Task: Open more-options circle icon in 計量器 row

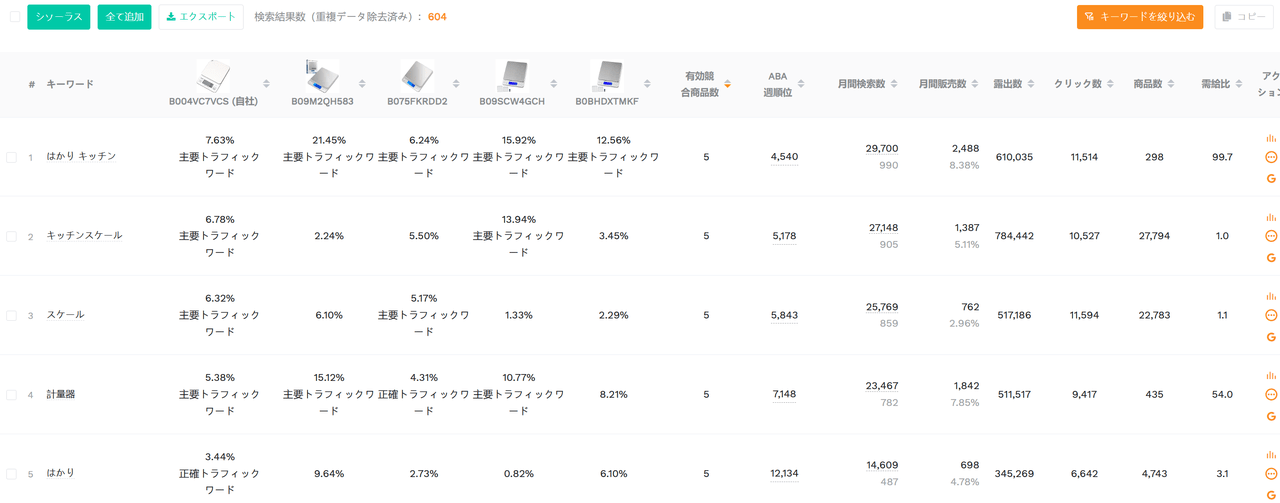Action: 1271,394
